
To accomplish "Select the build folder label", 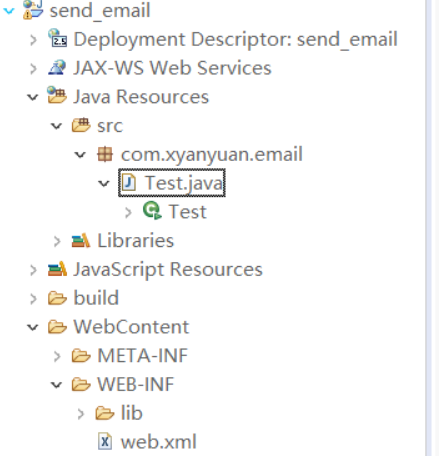I will pos(96,298).
